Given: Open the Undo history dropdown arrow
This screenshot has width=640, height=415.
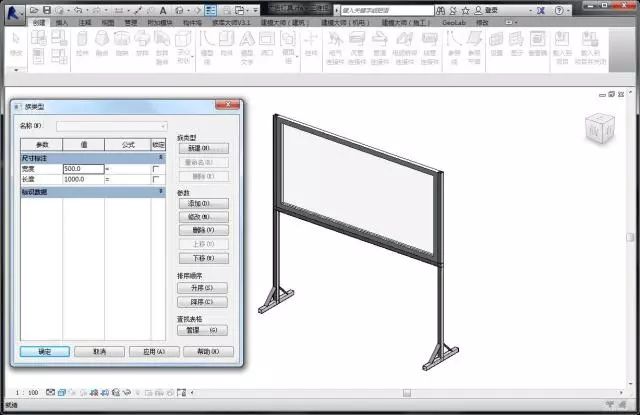Looking at the screenshot, I should tap(87, 11).
